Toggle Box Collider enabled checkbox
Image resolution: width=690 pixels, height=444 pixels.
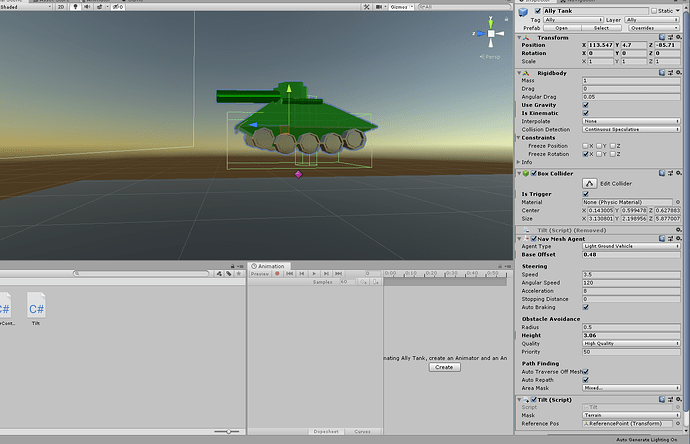click(534, 173)
